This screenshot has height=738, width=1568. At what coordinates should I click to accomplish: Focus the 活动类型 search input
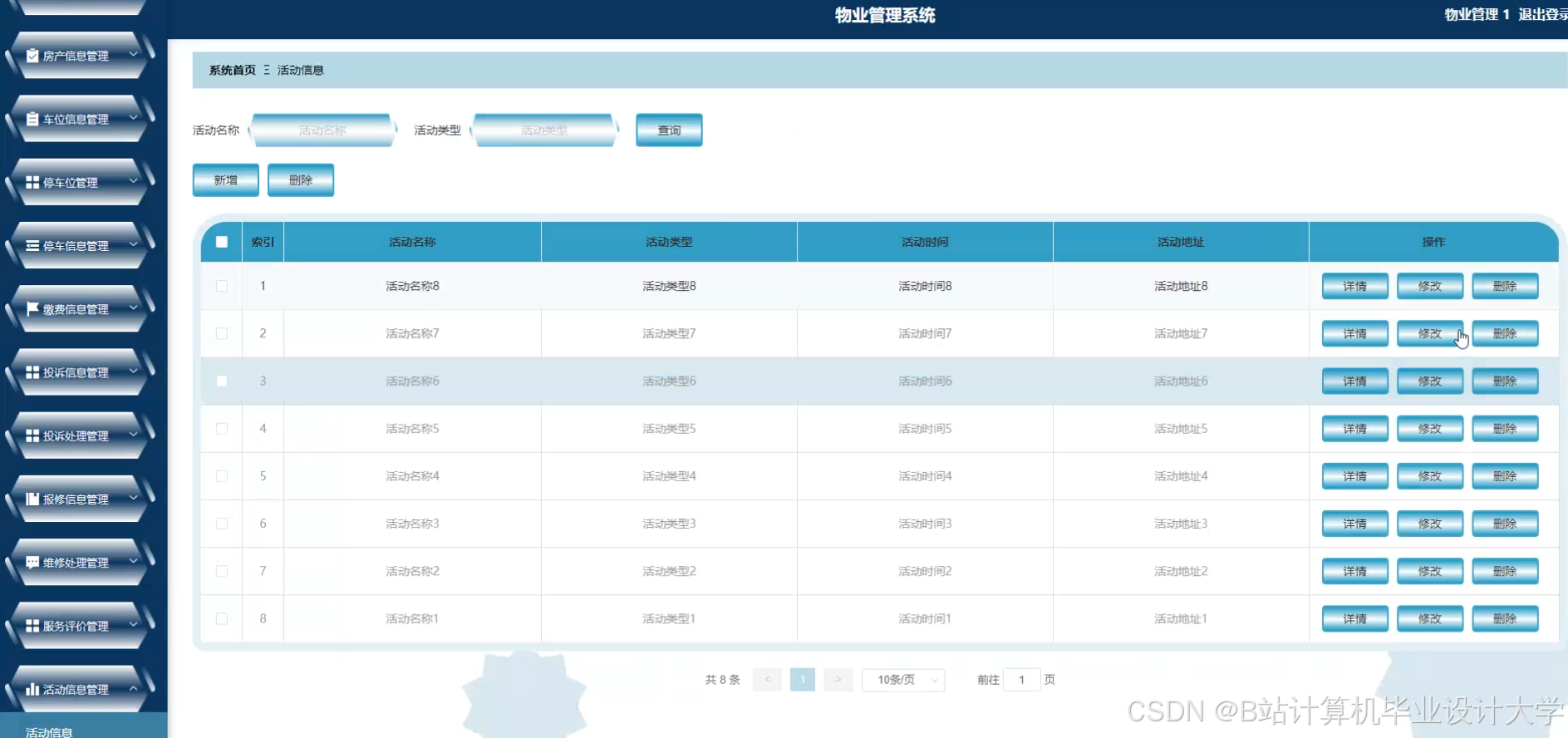click(x=544, y=130)
